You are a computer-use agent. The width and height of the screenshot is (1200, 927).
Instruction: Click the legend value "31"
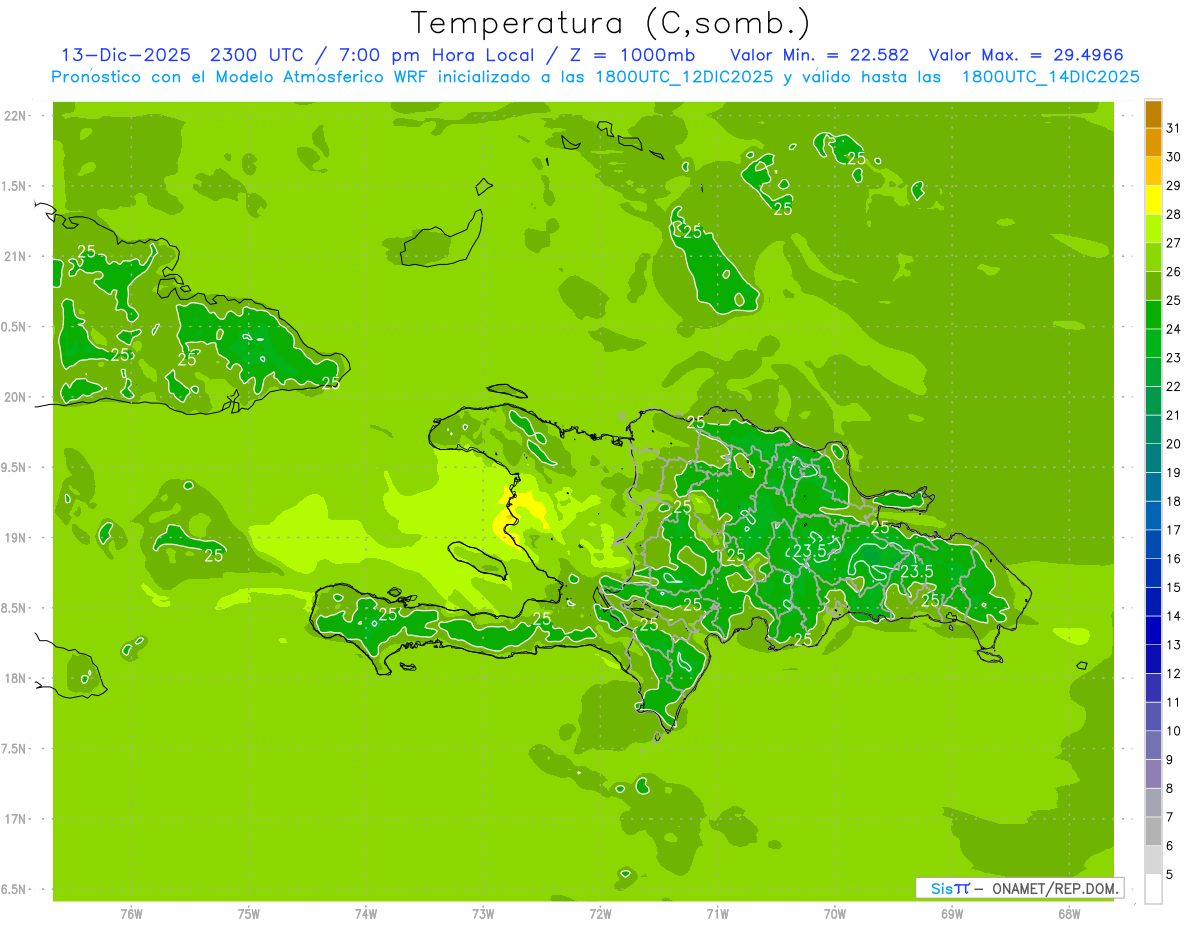[x=1173, y=128]
